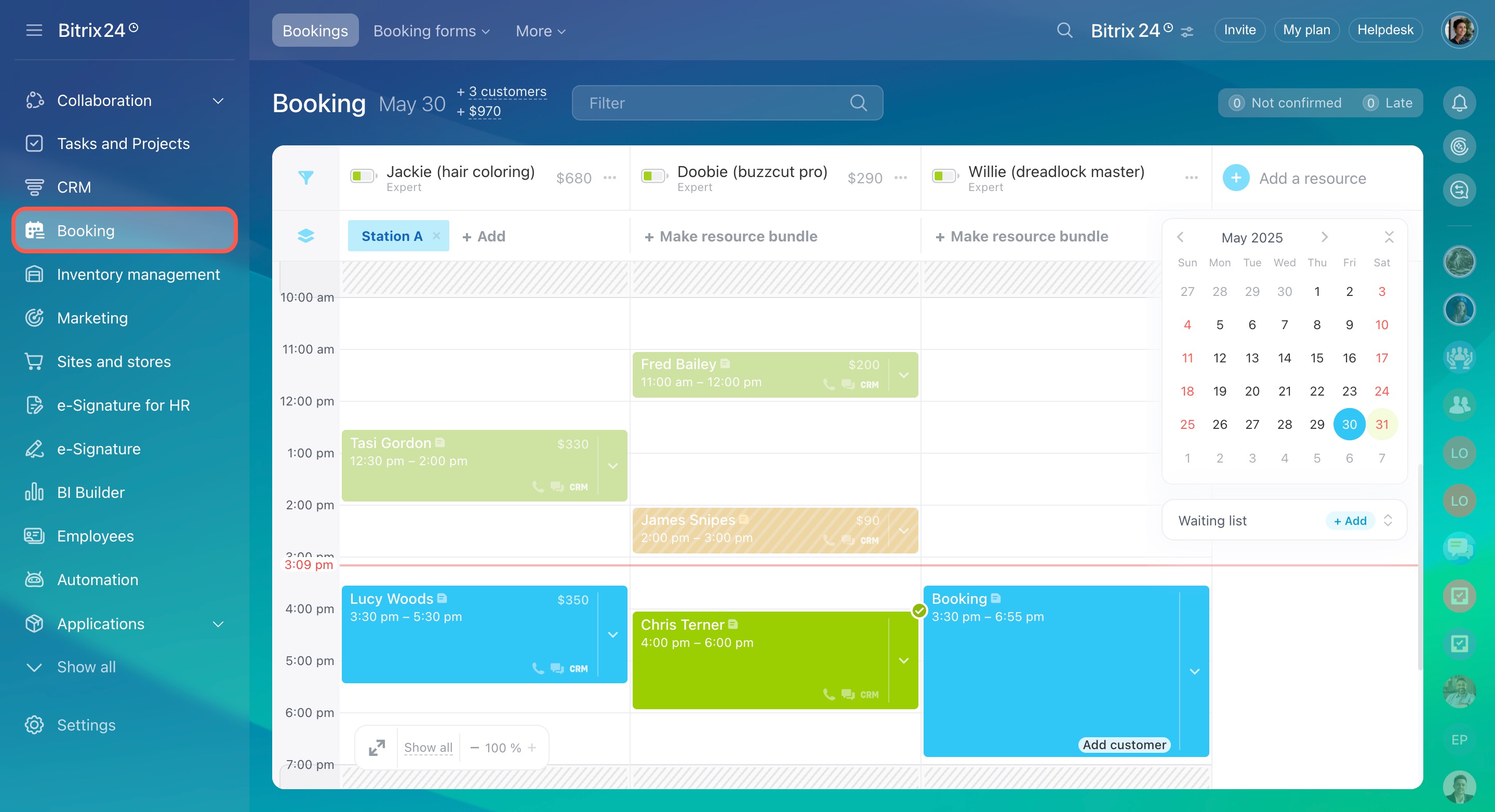Click the layers stack icon beside Station A
1495x812 pixels.
[306, 236]
